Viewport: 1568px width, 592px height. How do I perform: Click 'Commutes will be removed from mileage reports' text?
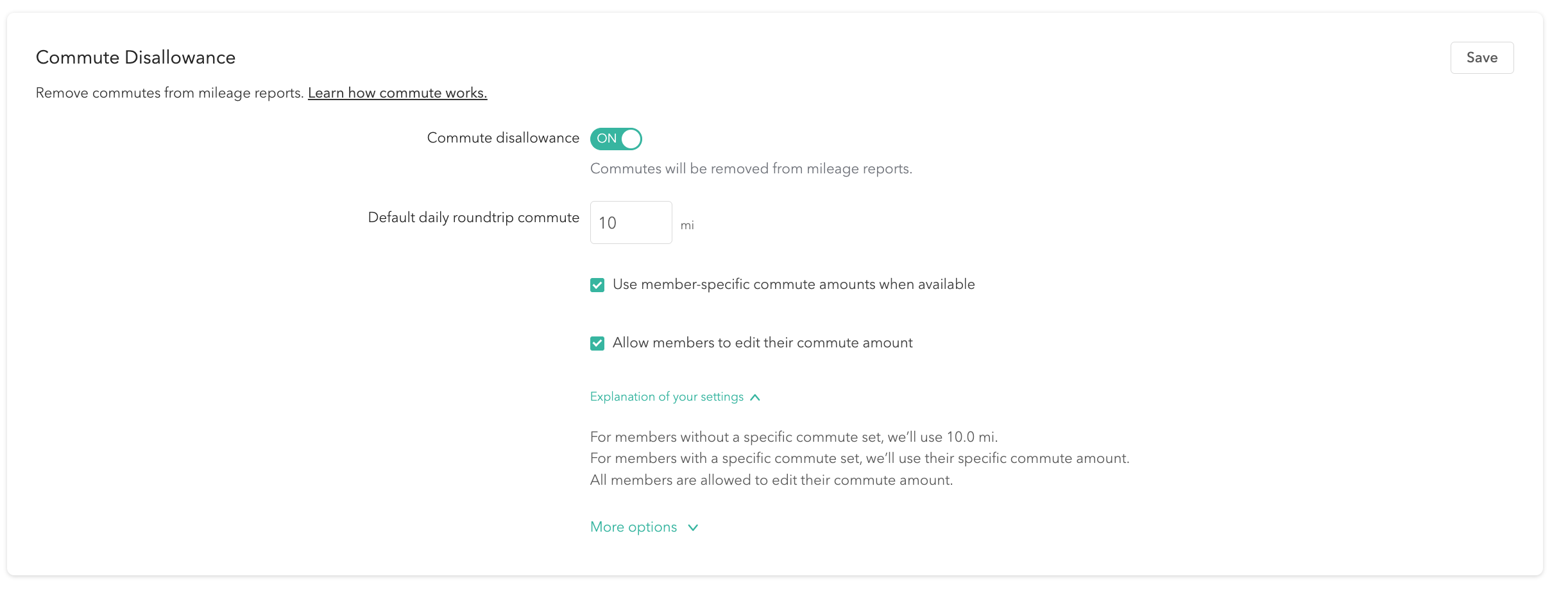coord(751,169)
